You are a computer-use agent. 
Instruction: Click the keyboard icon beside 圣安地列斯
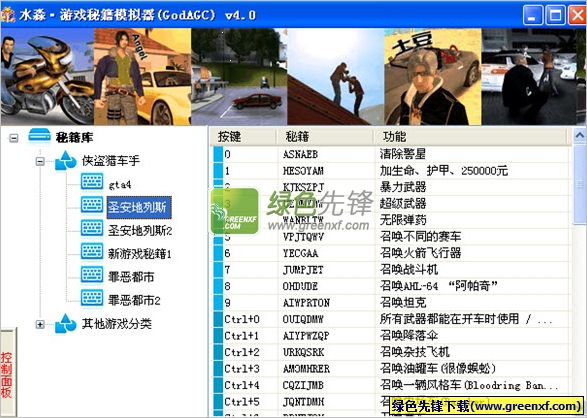tap(92, 205)
